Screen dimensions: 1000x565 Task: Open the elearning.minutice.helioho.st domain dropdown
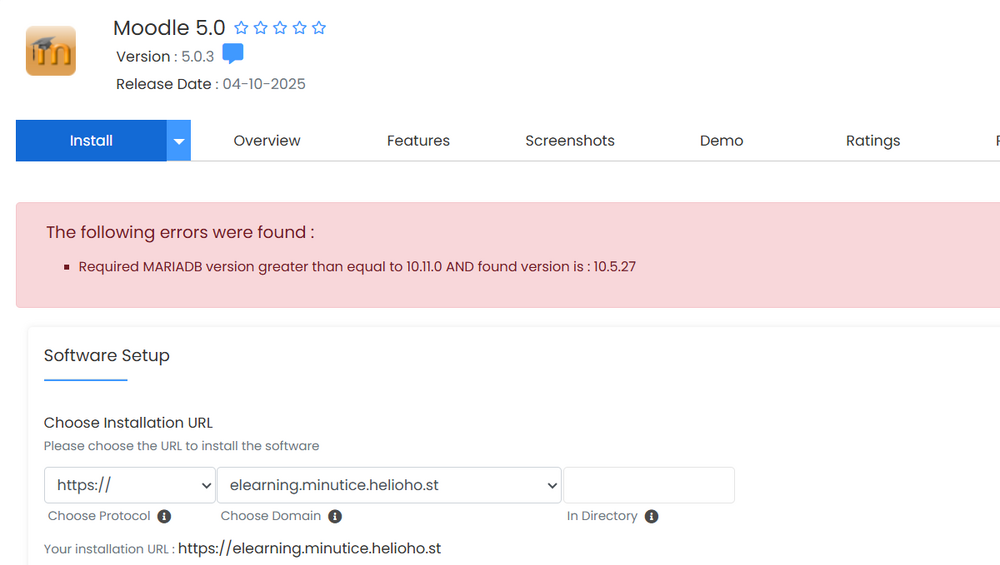389,485
